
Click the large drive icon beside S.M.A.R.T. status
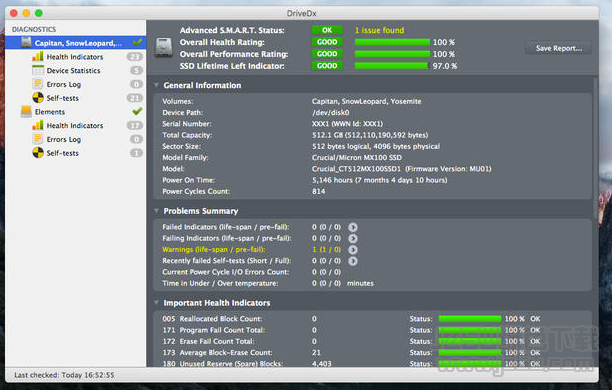(x=164, y=48)
